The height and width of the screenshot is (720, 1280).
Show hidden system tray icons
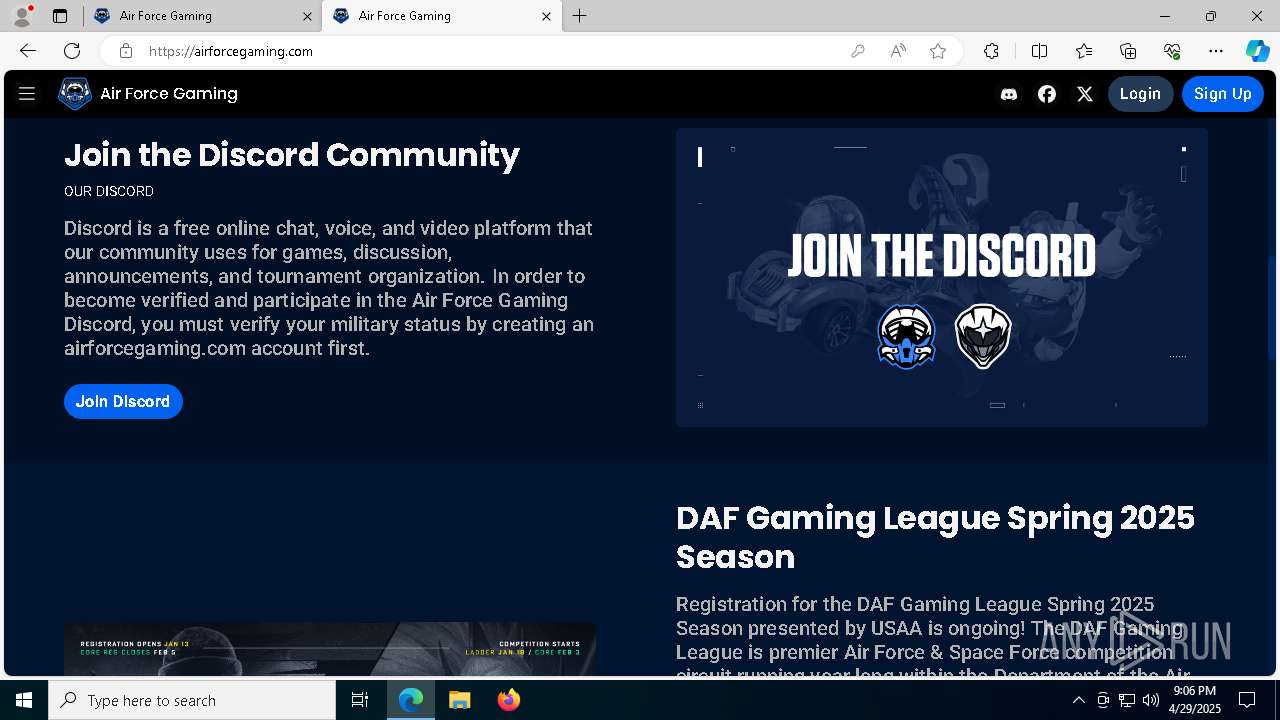coord(1078,700)
